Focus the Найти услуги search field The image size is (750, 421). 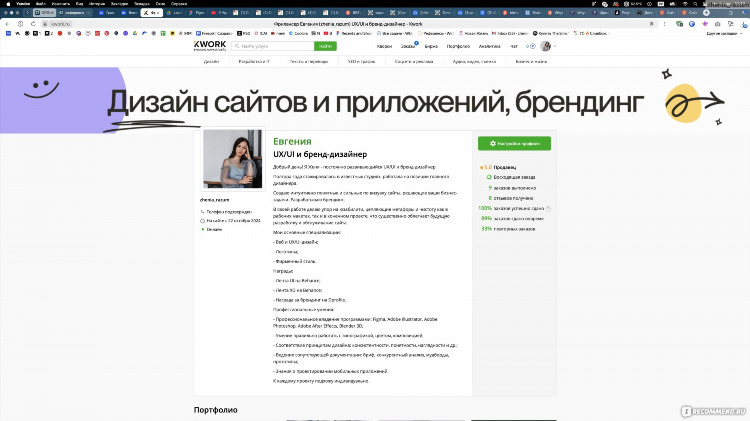tap(273, 46)
